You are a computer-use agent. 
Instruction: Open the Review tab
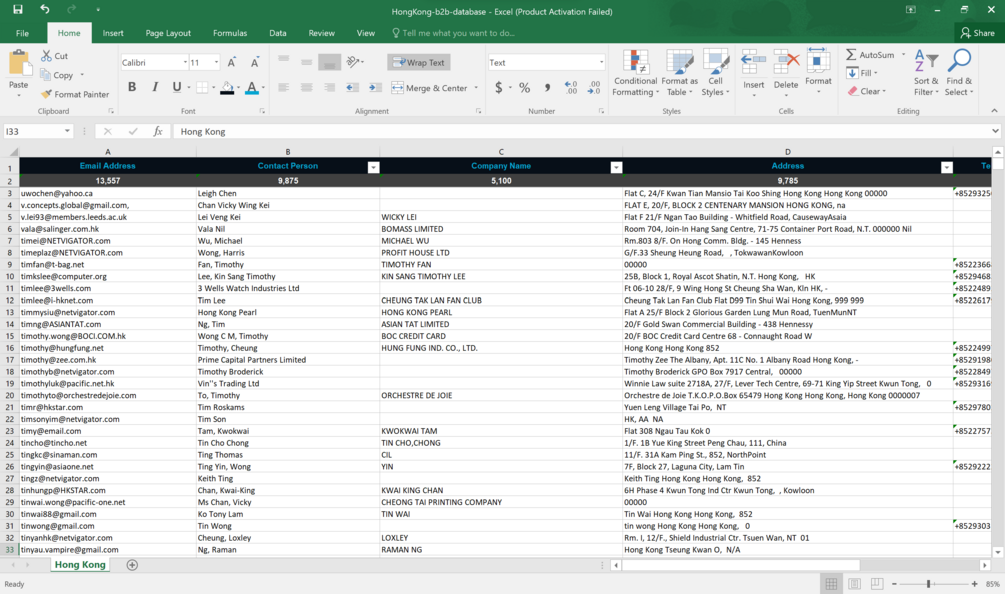pyautogui.click(x=321, y=33)
